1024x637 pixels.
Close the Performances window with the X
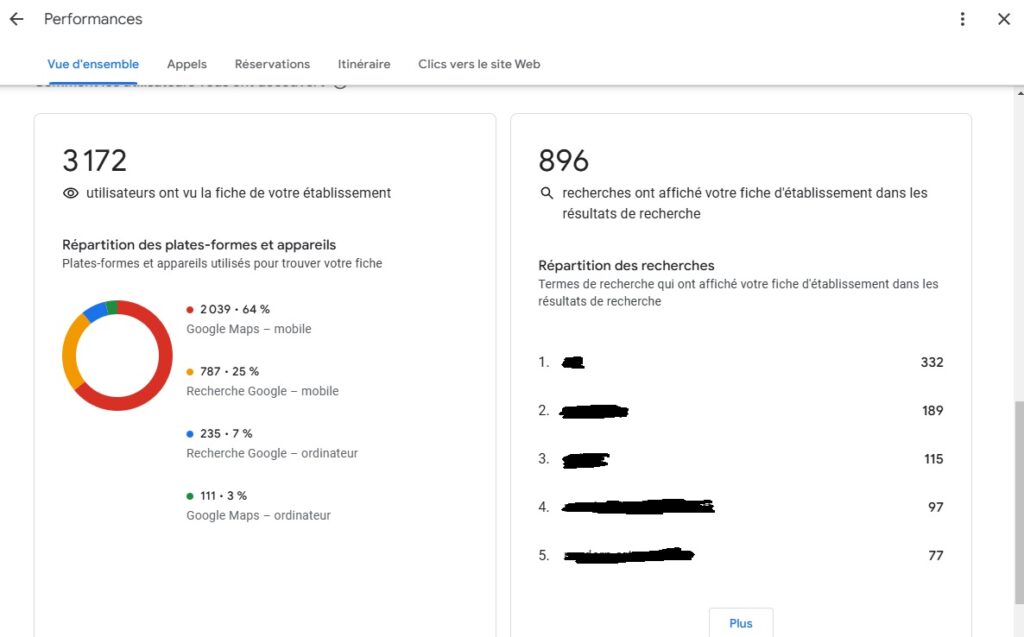click(x=1006, y=18)
